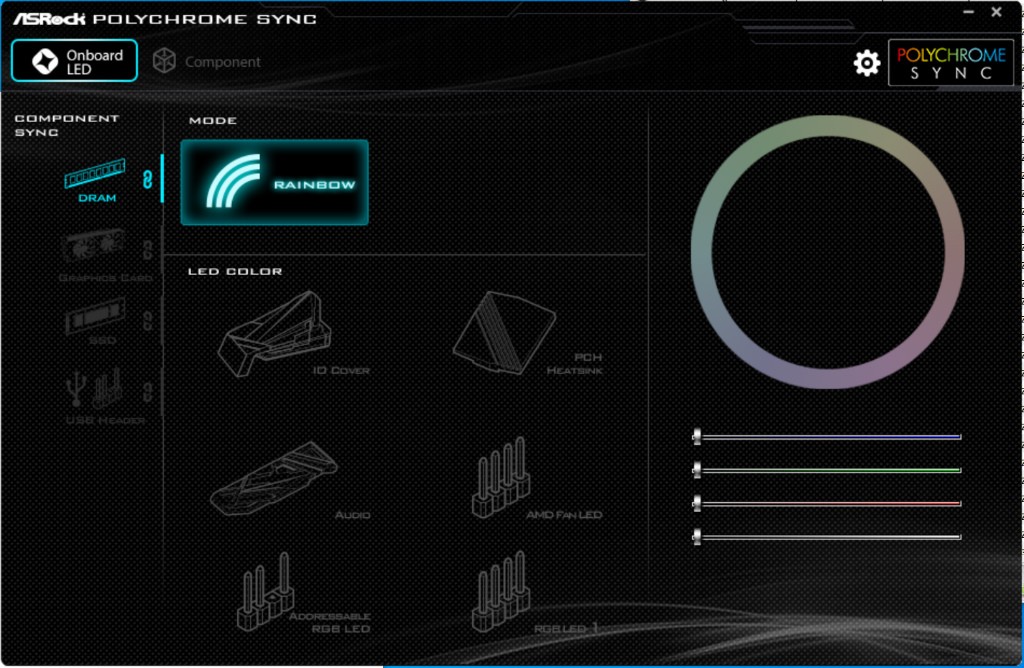Select the Audio LED zone

point(289,480)
